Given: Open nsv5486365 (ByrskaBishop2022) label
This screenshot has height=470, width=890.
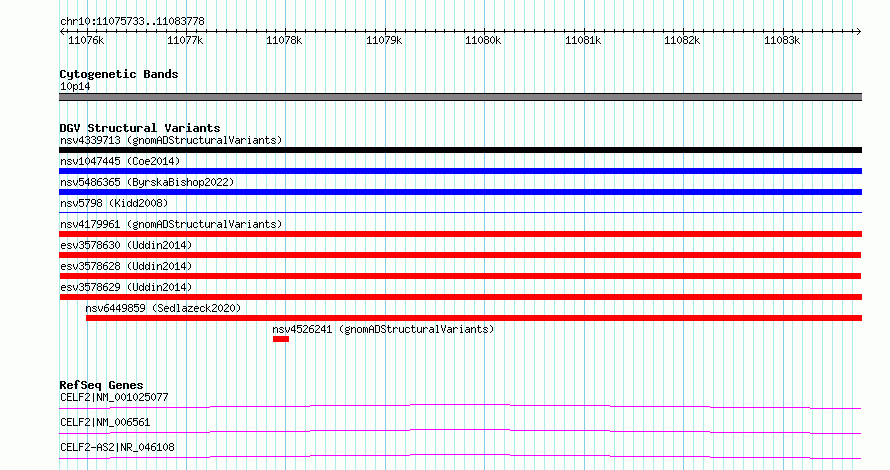Looking at the screenshot, I should [147, 182].
